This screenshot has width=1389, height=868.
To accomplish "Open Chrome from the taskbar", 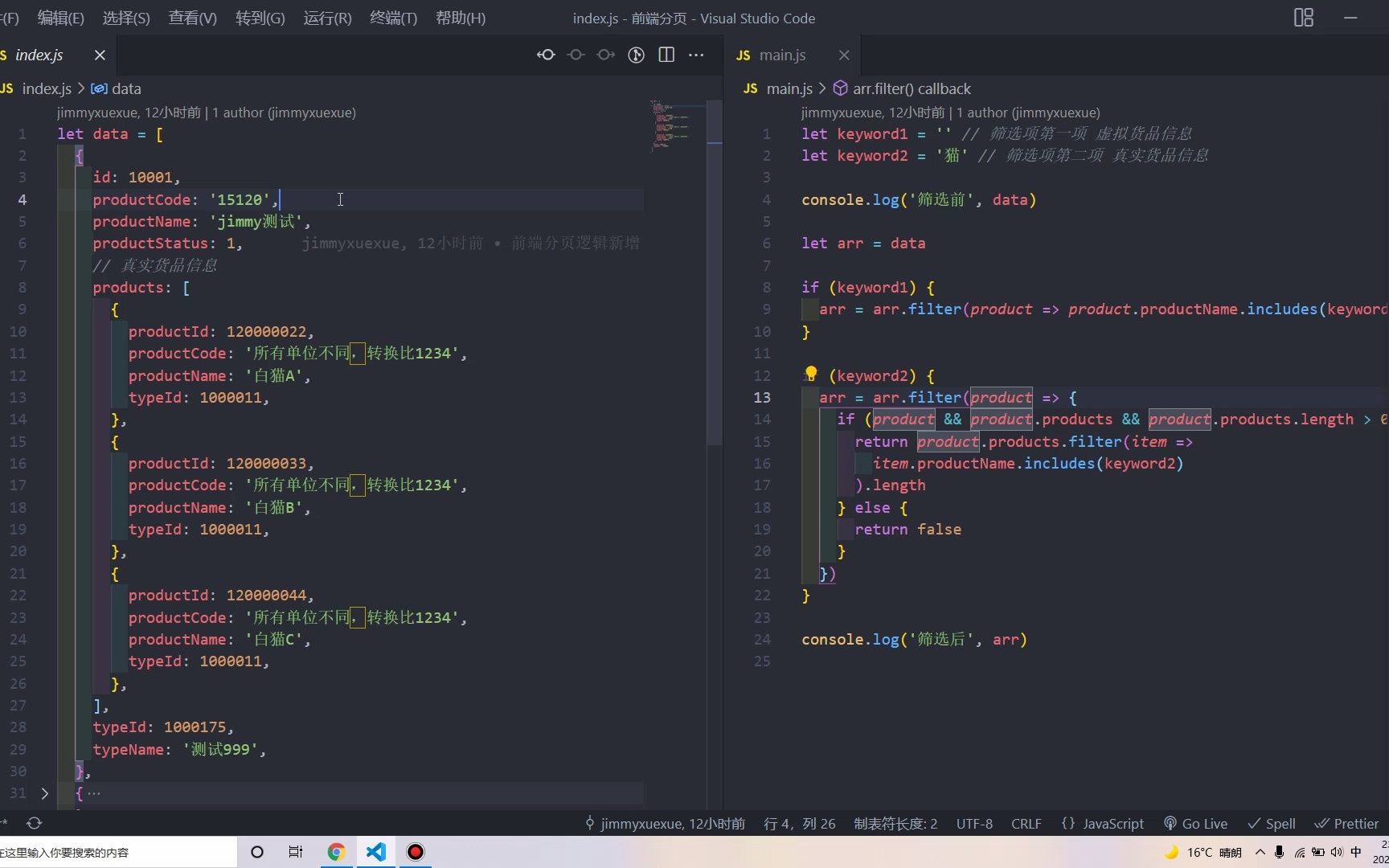I will (x=336, y=852).
